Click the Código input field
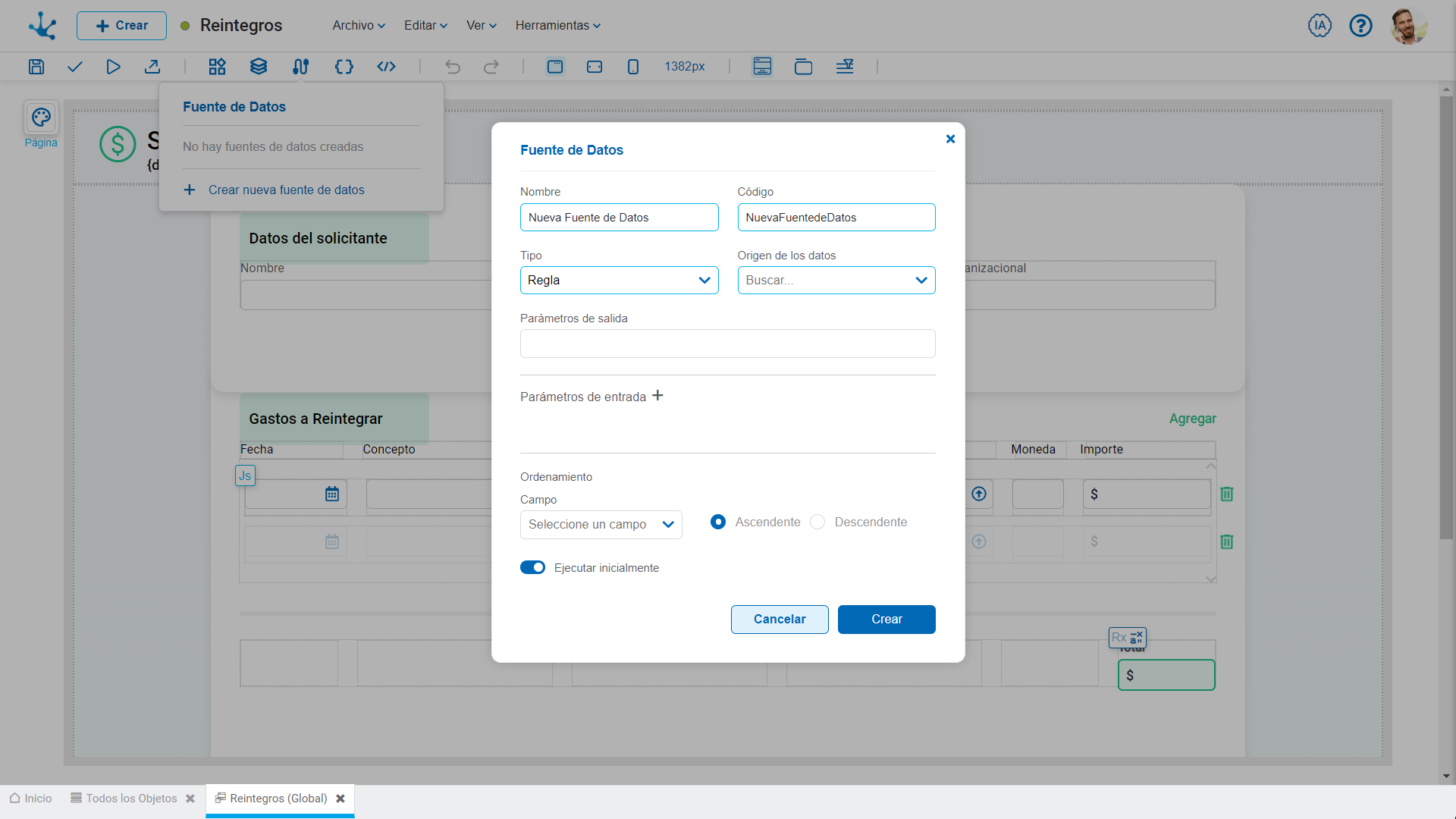The image size is (1456, 819). click(x=836, y=218)
